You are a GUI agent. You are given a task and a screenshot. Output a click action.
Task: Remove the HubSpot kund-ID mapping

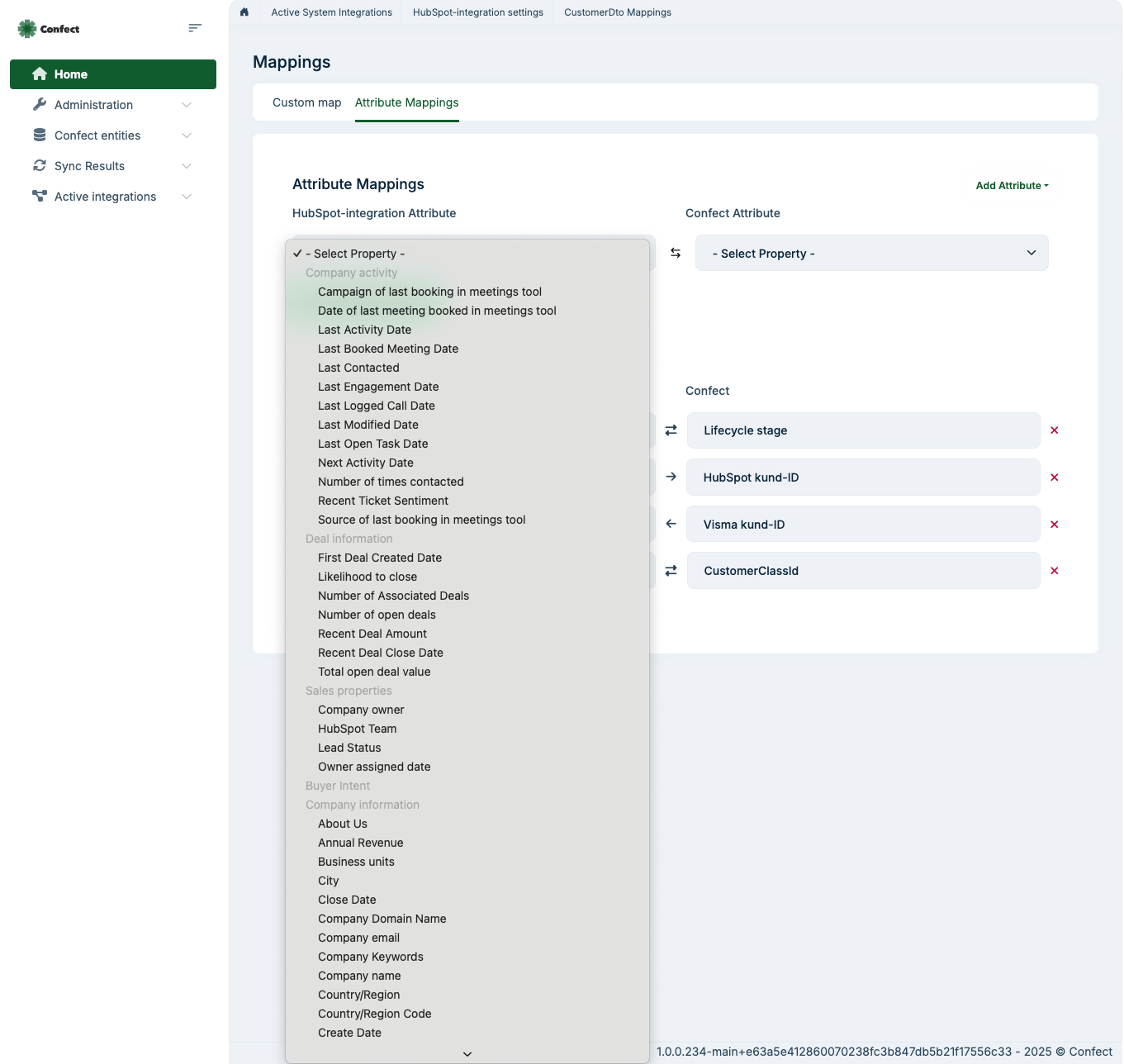1055,477
